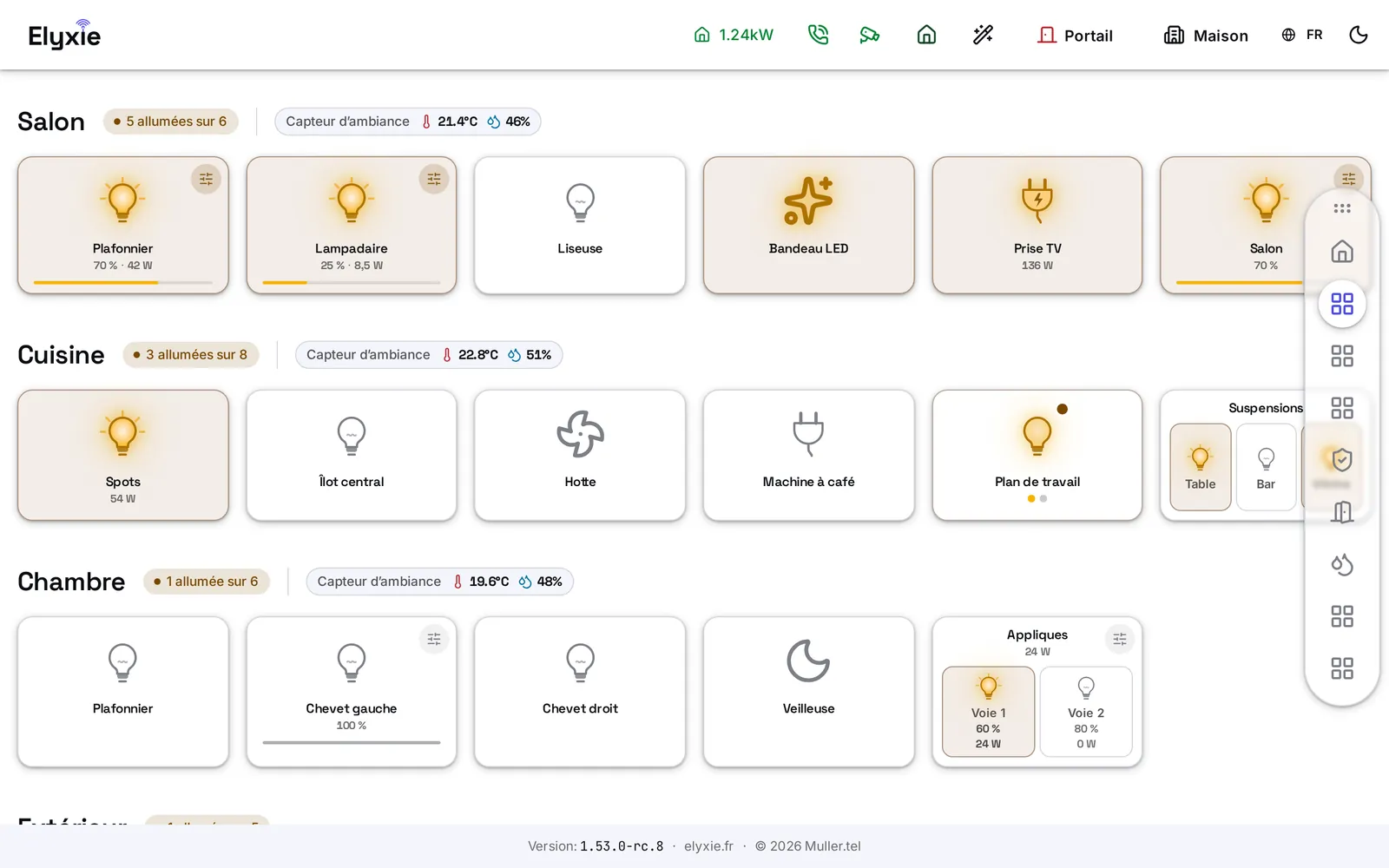Adjust the Salon Plafonnier brightness bar

(x=122, y=282)
